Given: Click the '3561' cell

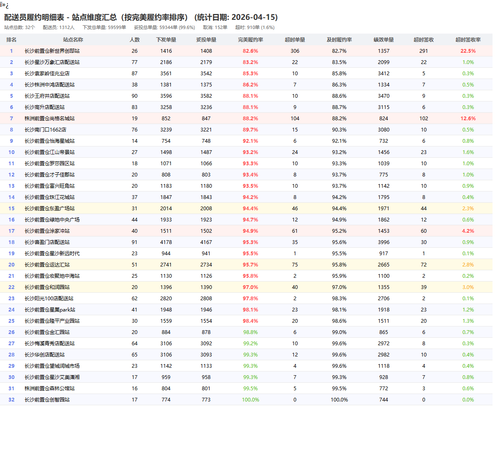Looking at the screenshot, I should (166, 74).
